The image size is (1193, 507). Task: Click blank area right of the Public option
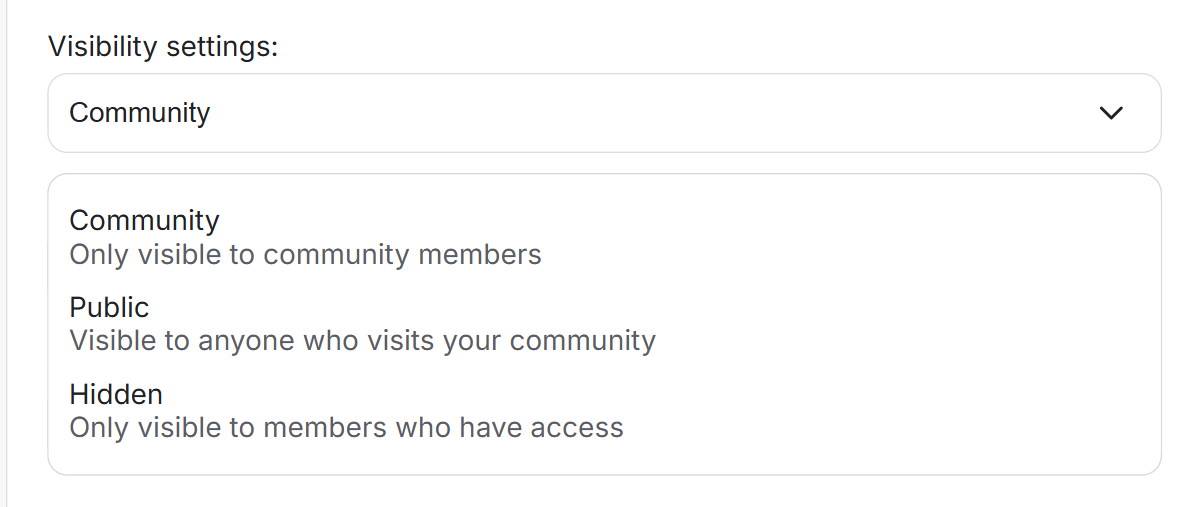(900, 324)
